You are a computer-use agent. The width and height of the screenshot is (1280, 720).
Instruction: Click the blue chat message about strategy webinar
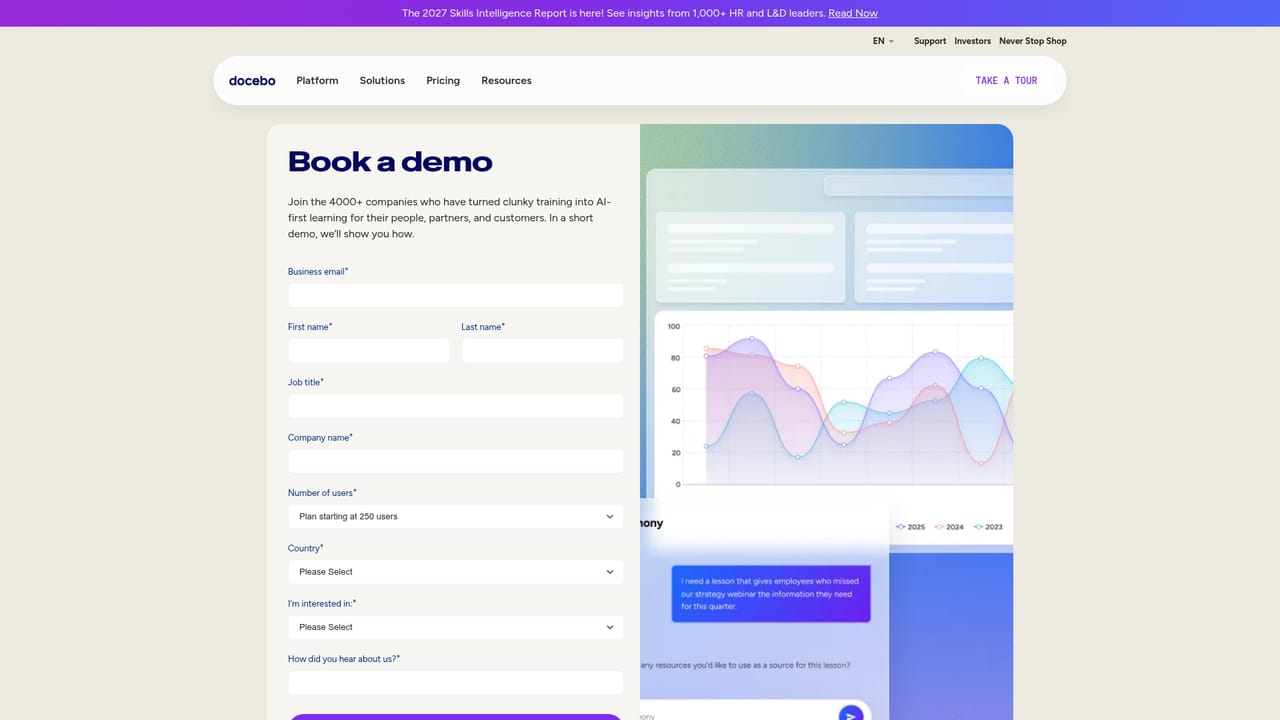pyautogui.click(x=770, y=593)
